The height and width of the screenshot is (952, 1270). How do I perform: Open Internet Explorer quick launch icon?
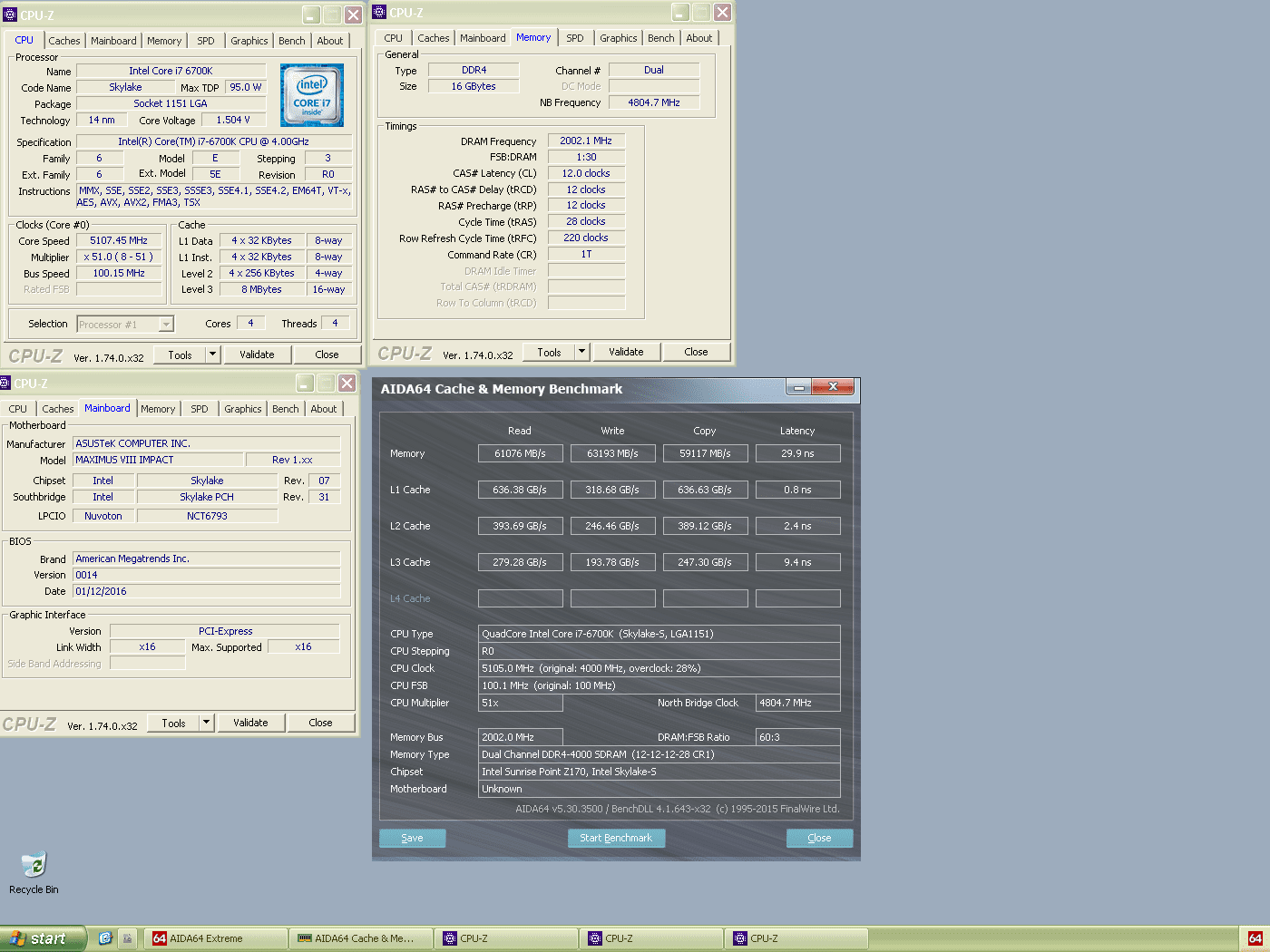(x=105, y=938)
